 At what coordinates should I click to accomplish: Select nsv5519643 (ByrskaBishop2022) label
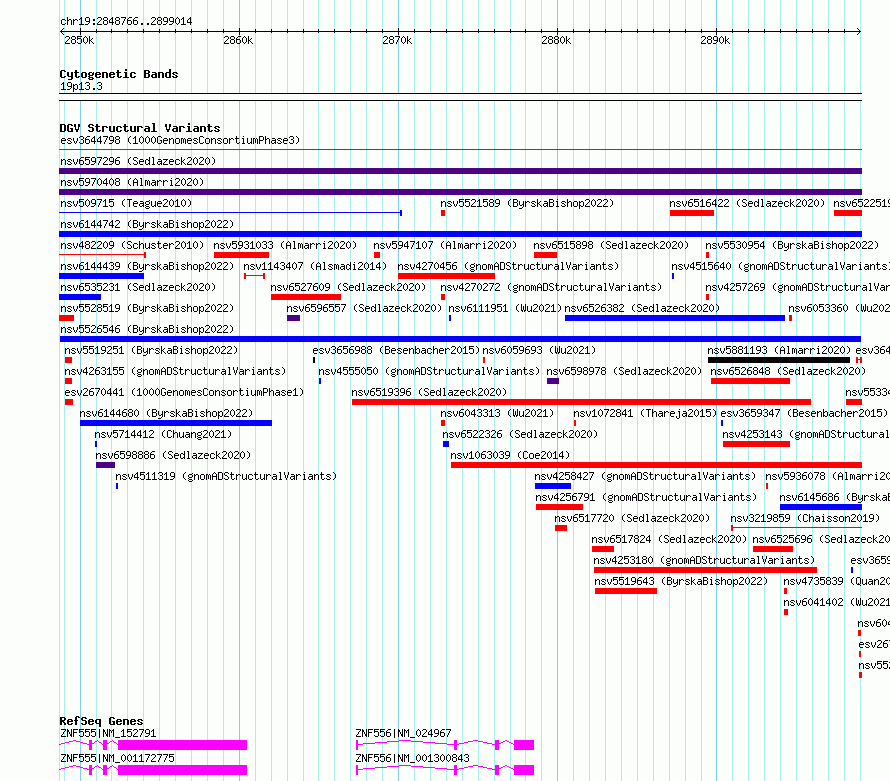click(x=681, y=581)
